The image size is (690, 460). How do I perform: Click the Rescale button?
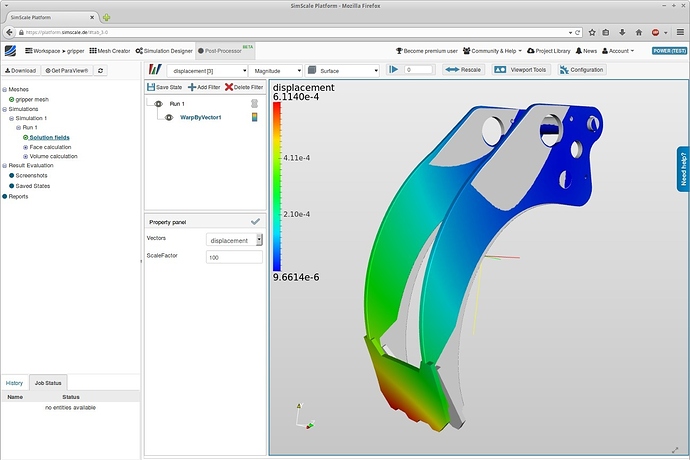click(463, 70)
